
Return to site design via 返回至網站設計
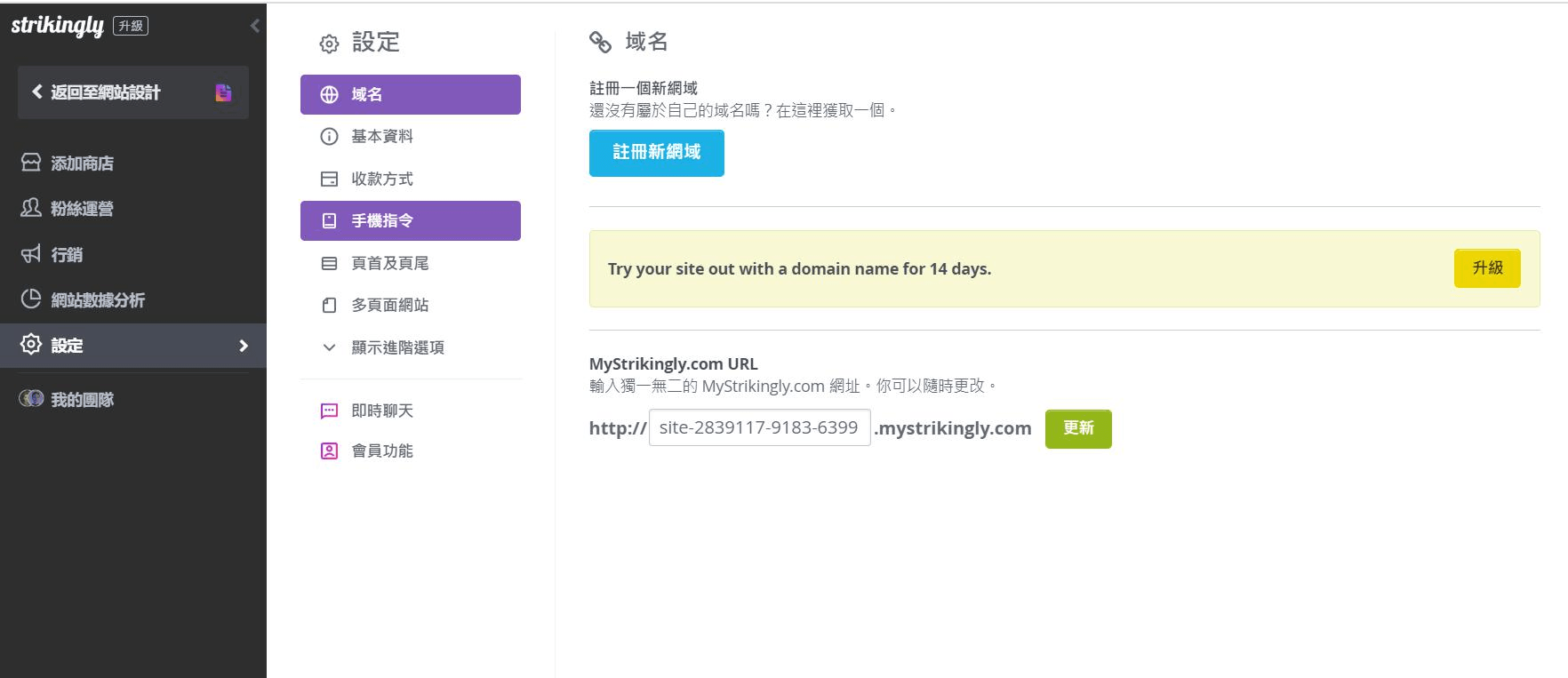point(105,92)
